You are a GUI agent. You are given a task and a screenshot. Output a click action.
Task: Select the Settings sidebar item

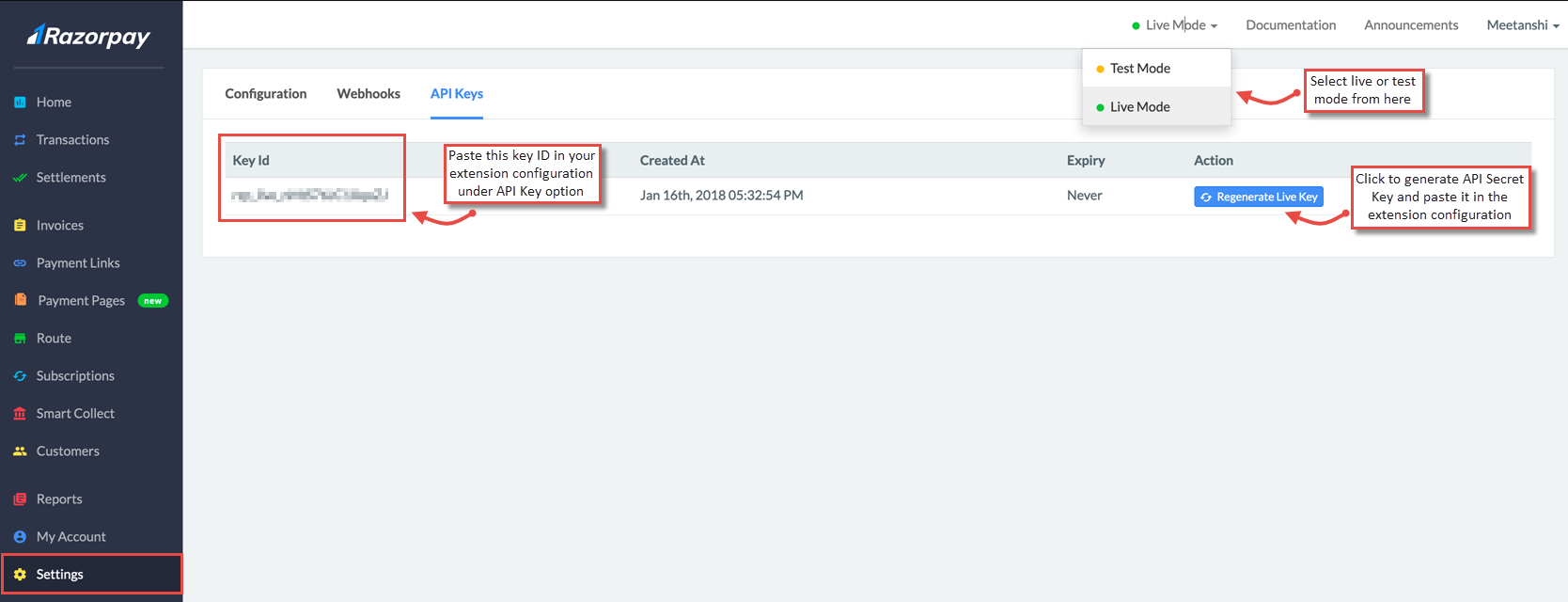pos(92,574)
